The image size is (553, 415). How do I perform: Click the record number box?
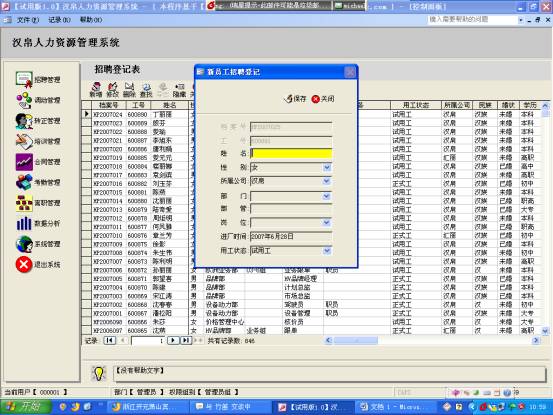148,341
